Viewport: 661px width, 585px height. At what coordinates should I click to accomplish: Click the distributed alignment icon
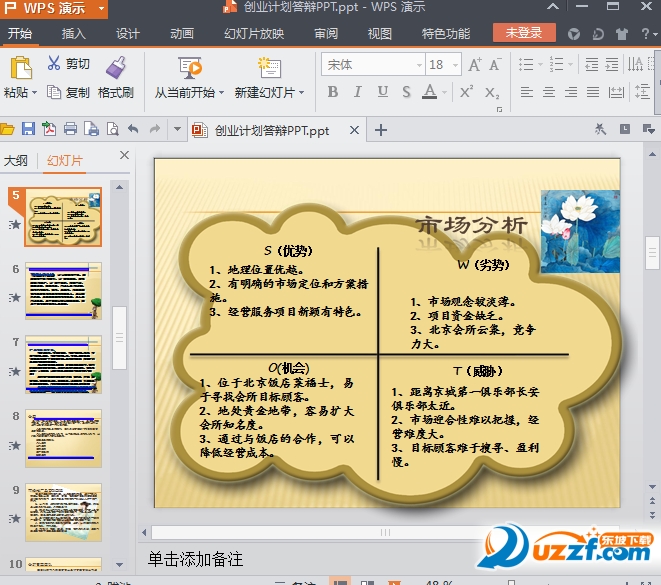point(616,92)
